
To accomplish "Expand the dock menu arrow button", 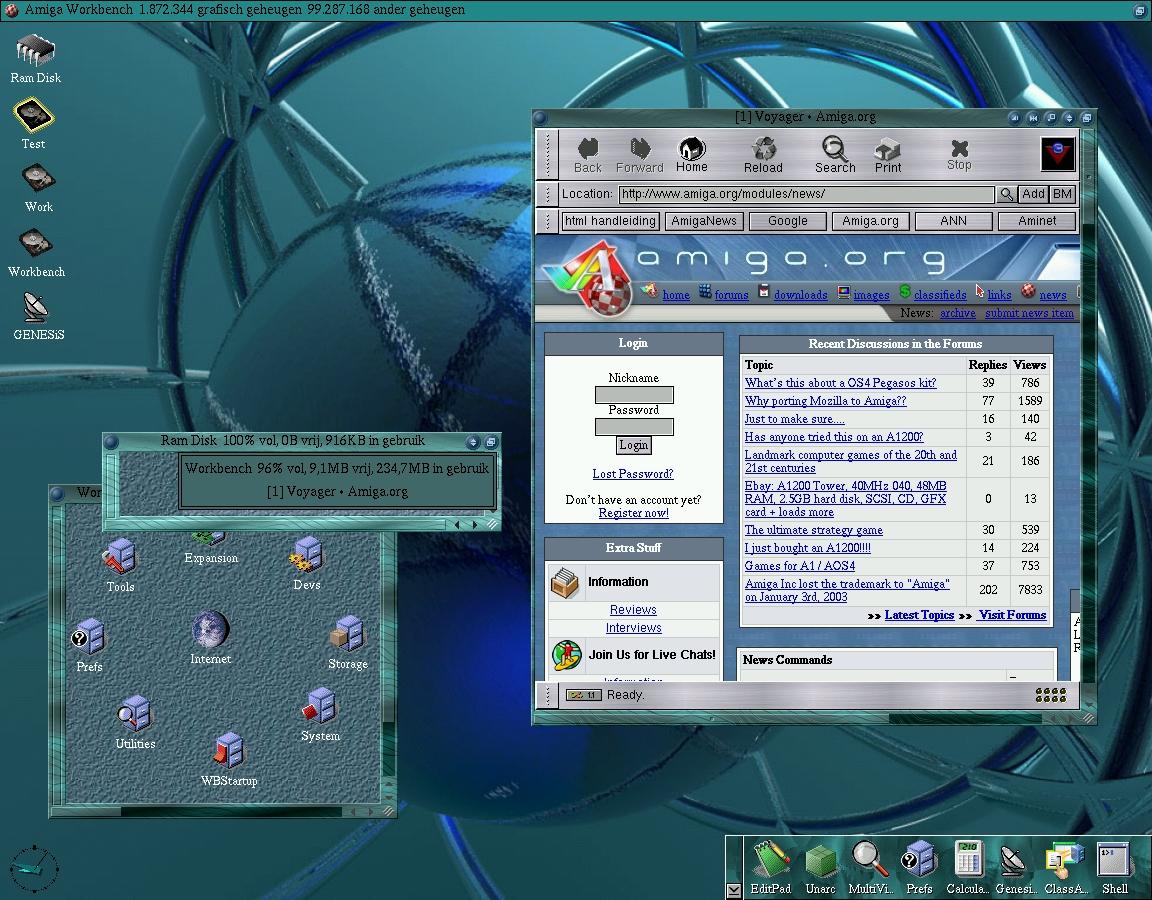I will click(733, 890).
